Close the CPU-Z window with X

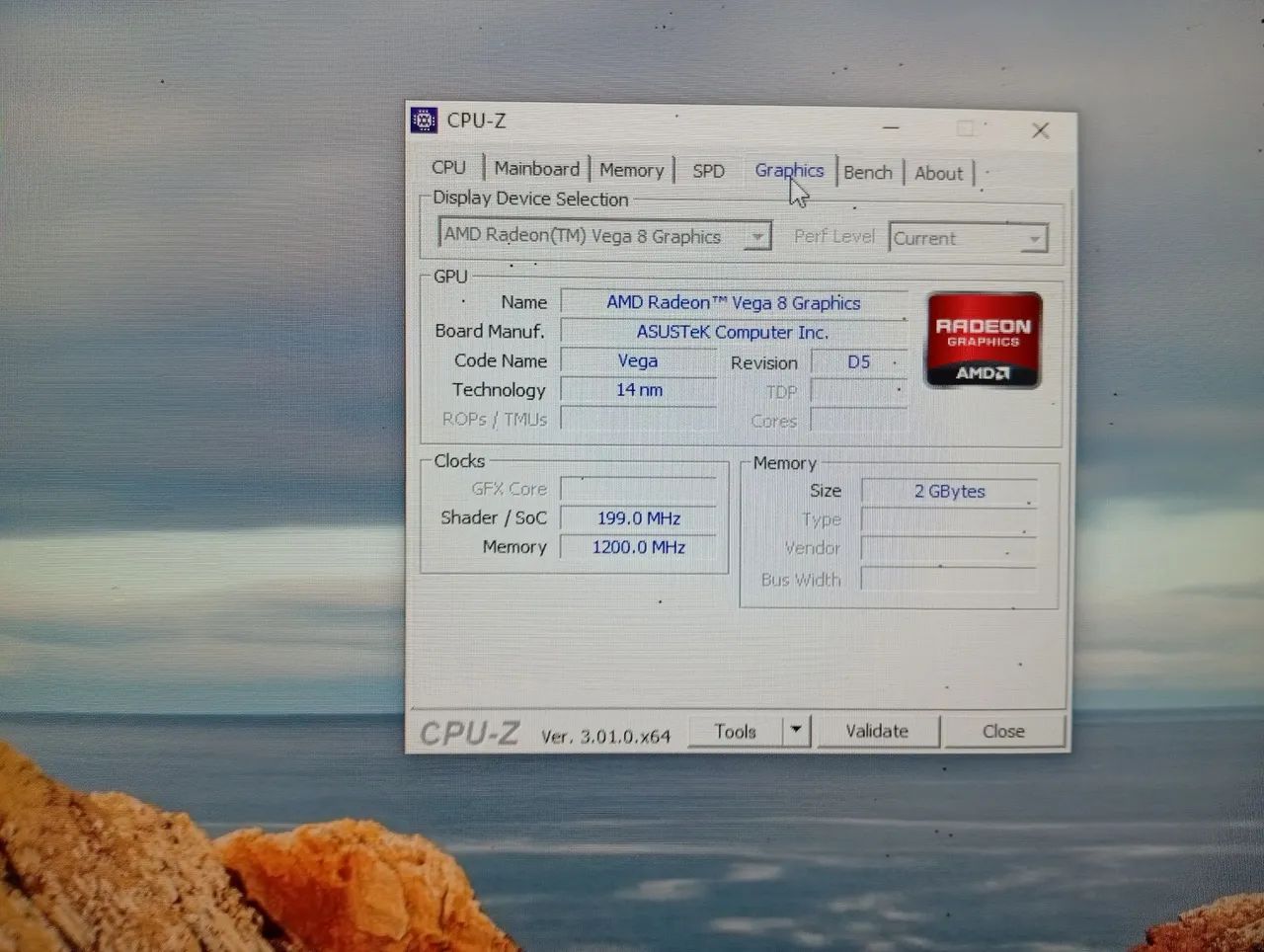pyautogui.click(x=1040, y=130)
